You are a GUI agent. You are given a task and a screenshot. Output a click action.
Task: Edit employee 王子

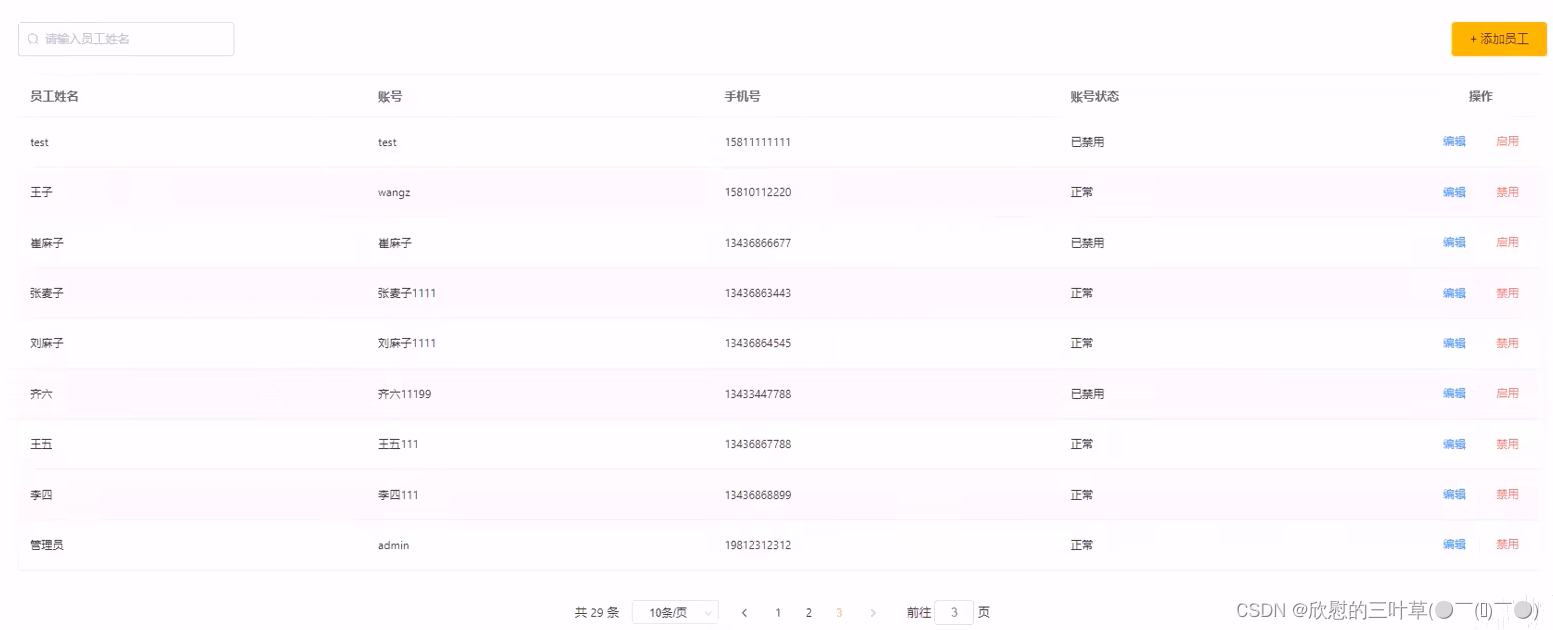click(1454, 192)
